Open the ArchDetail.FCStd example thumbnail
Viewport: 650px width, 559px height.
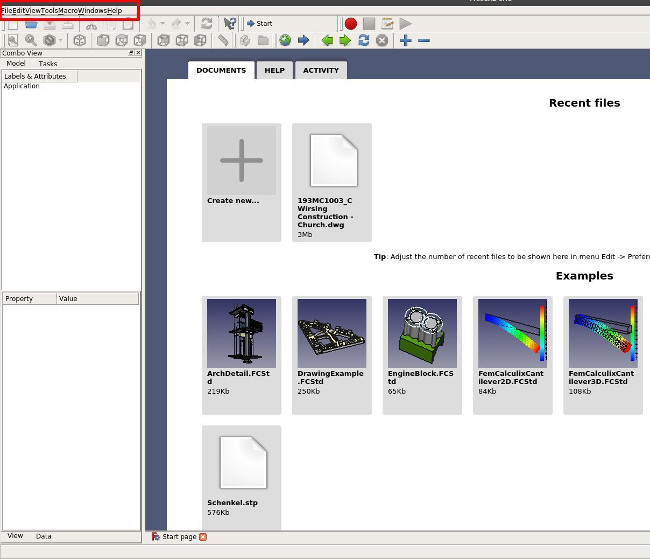click(241, 333)
